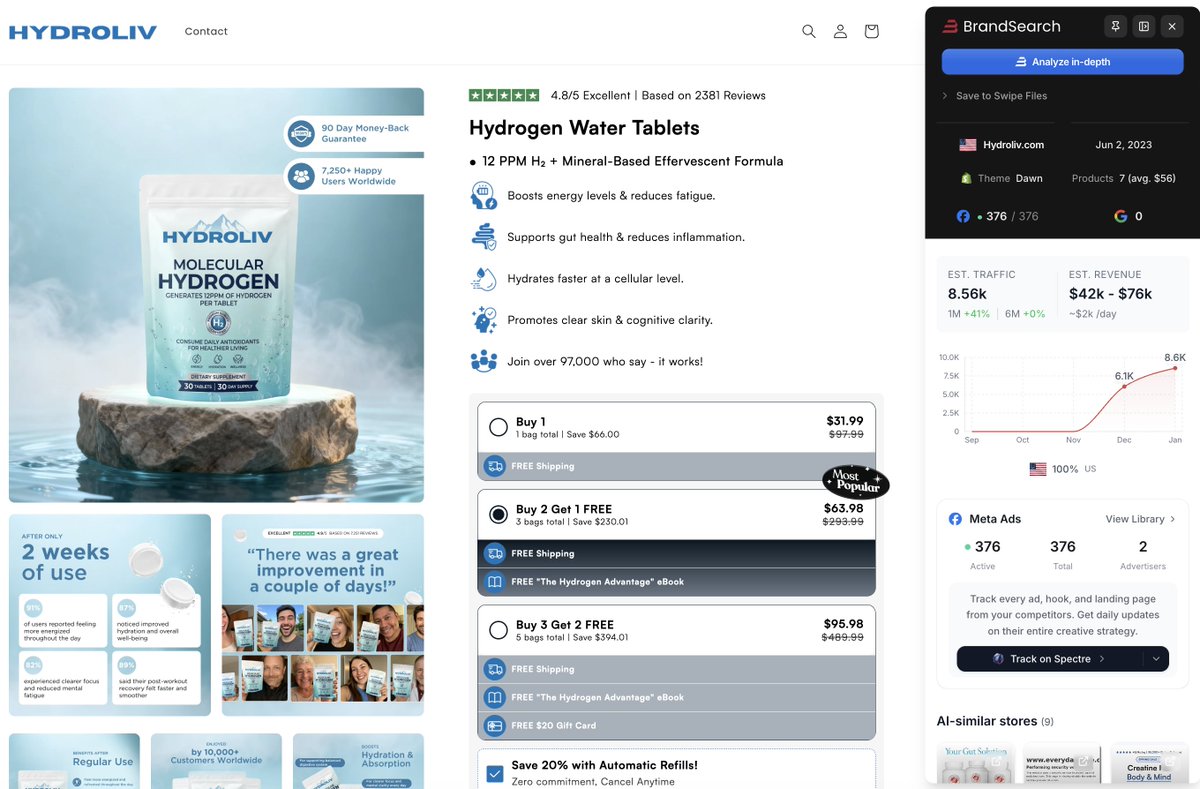Image resolution: width=1200 pixels, height=789 pixels.
Task: Open 10,000+ Customers Worldwide thumbnail
Action: tap(216, 761)
